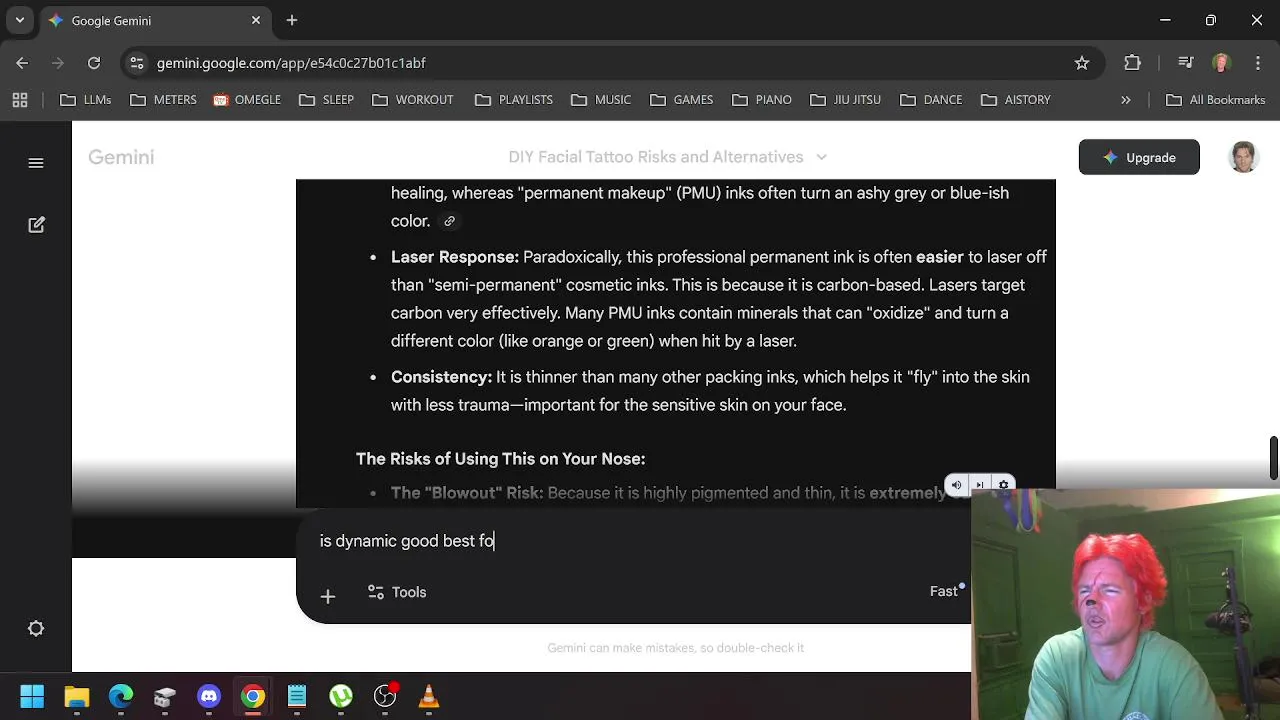1280x720 pixels.
Task: Open the Fast model selector
Action: [946, 591]
